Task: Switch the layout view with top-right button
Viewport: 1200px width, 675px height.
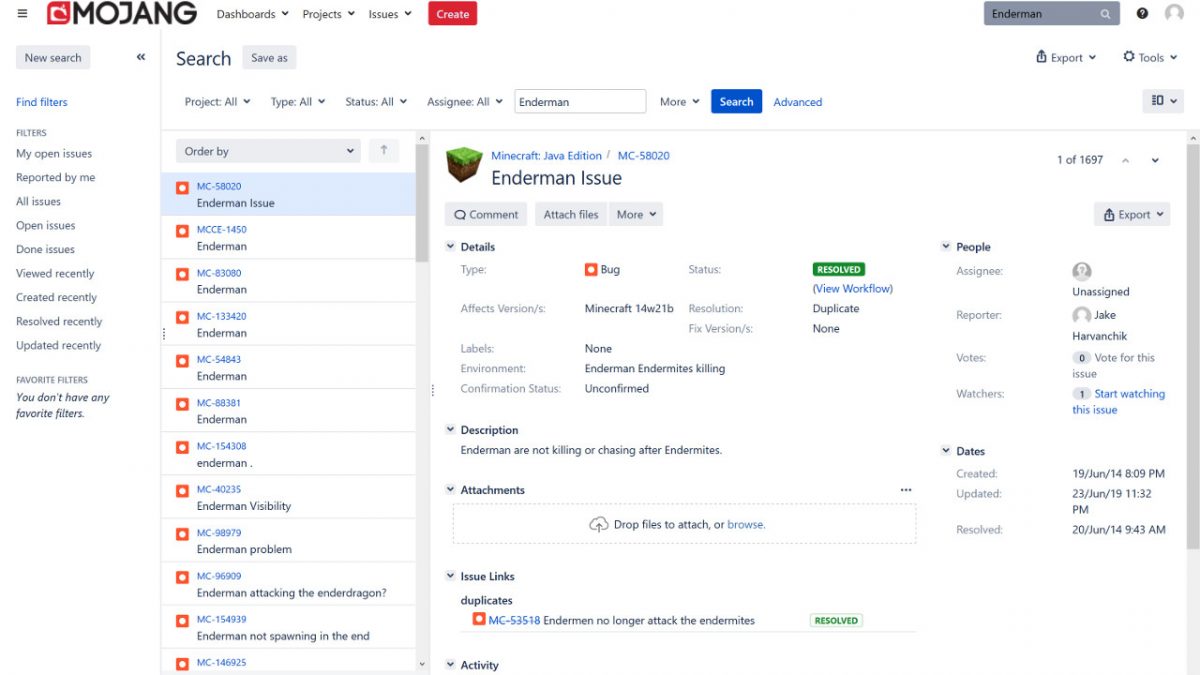Action: (x=1162, y=101)
